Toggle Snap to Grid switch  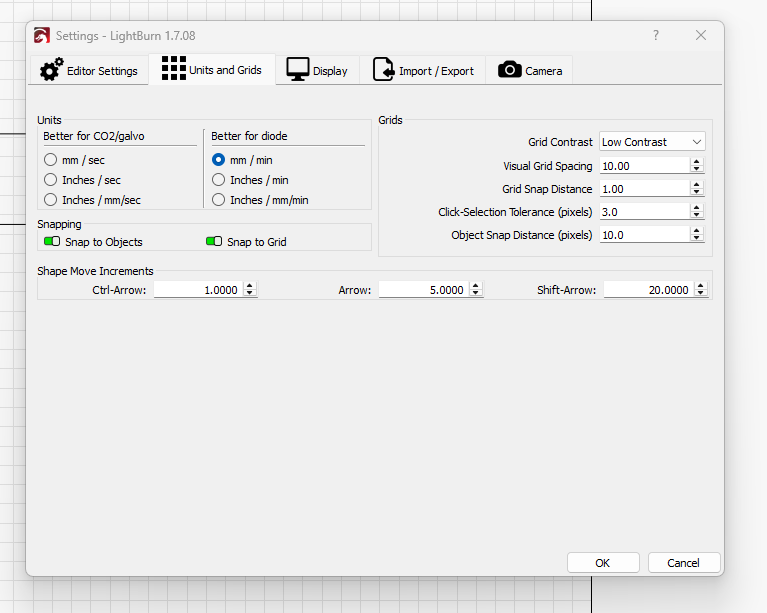(x=214, y=241)
